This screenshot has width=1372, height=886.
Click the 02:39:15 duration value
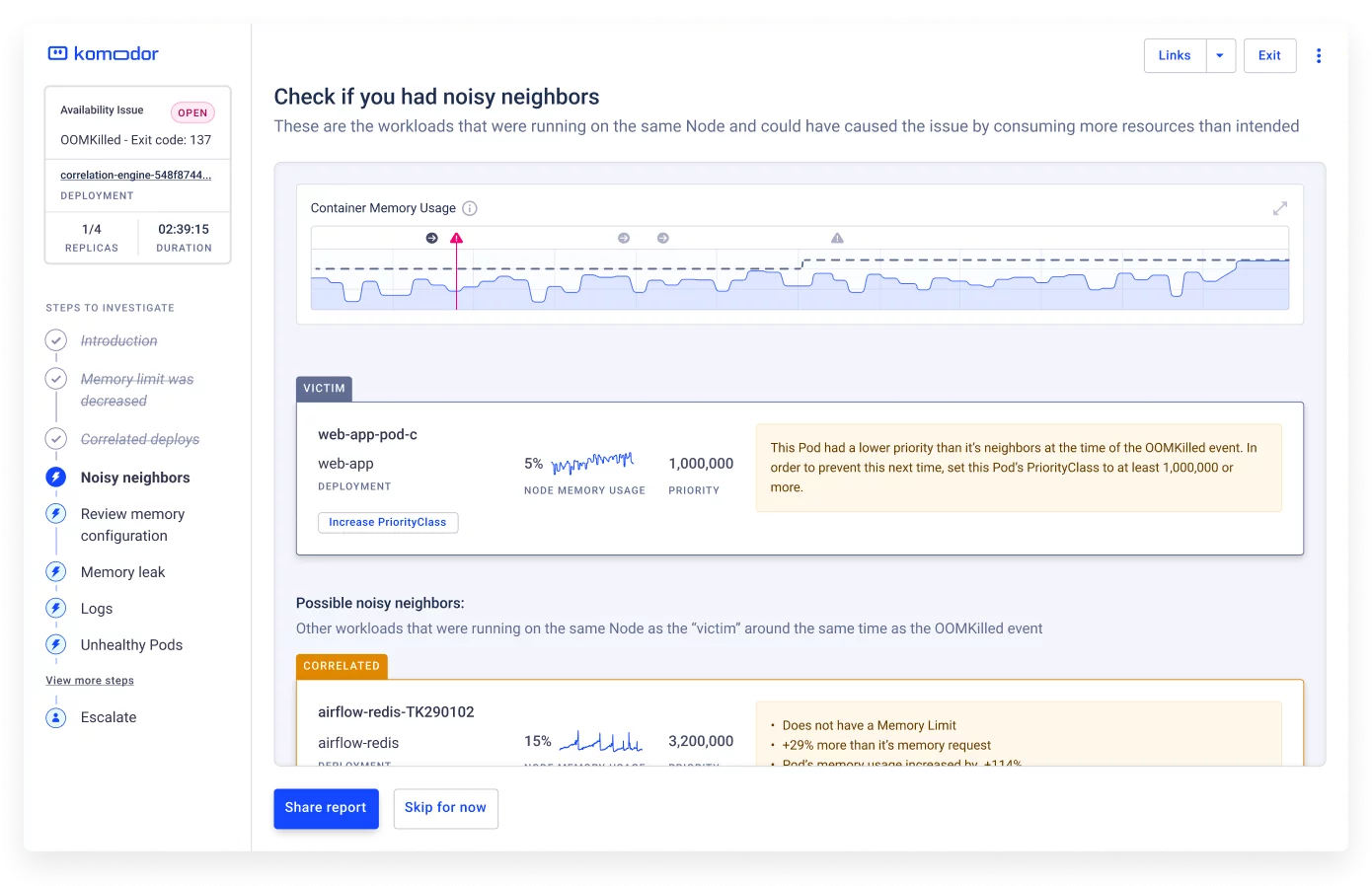point(184,229)
